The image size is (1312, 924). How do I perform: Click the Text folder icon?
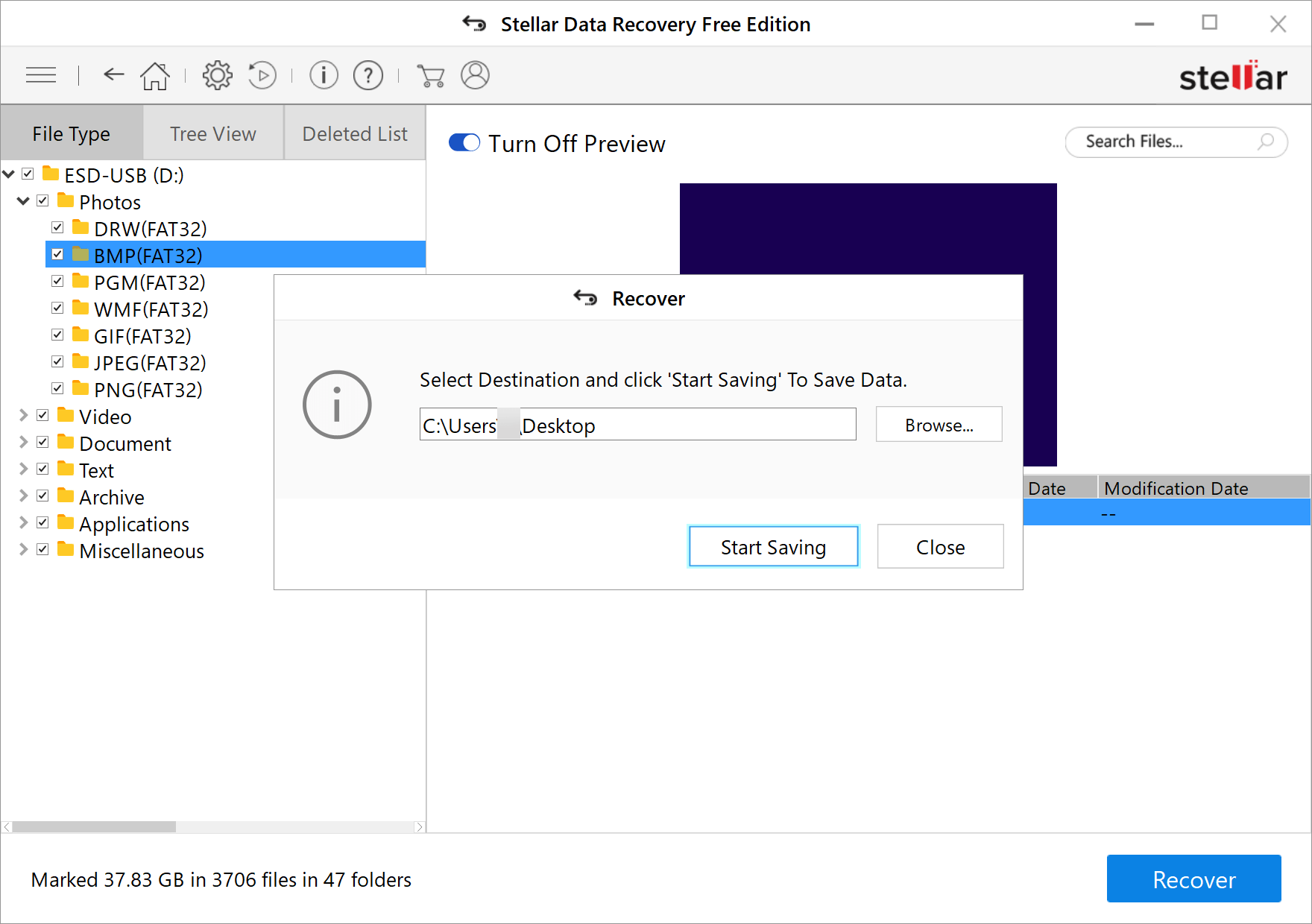66,469
